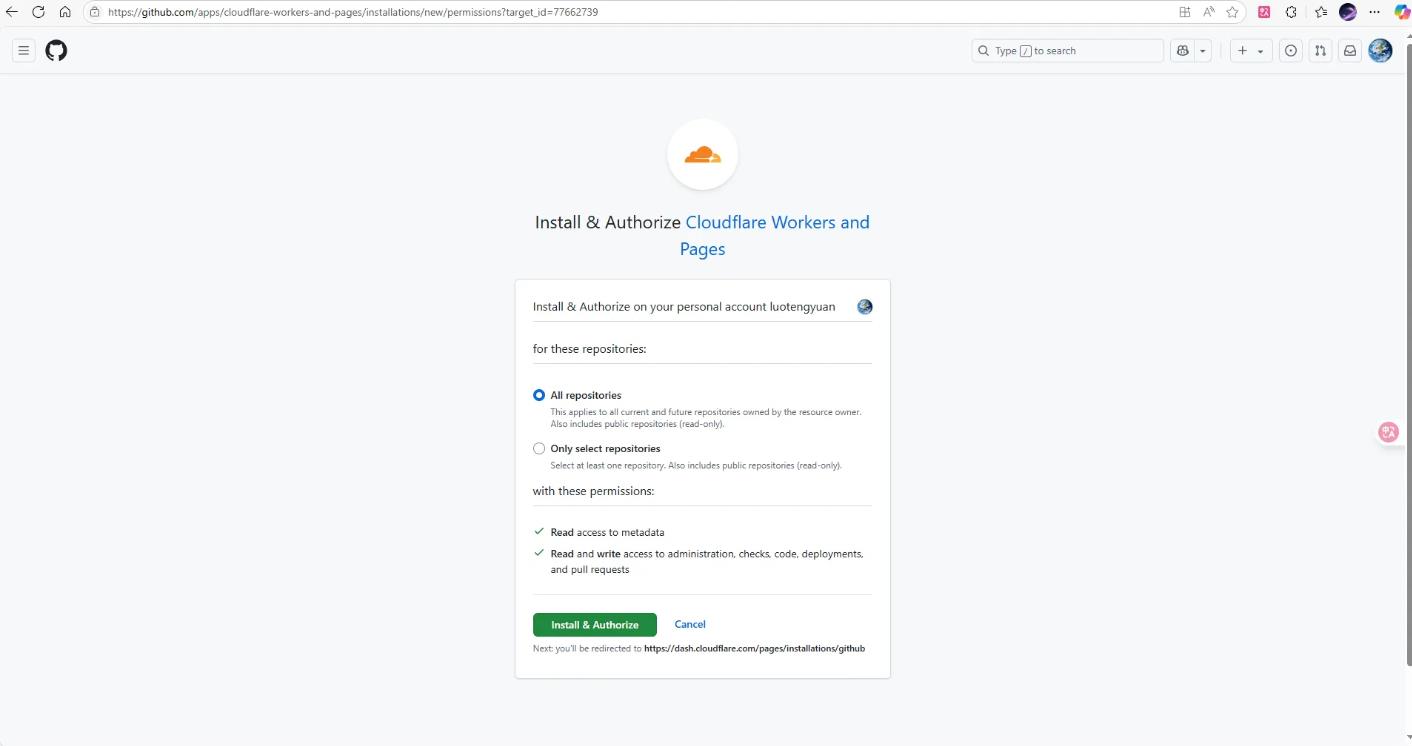Screen dimensions: 1412x746
Task: Open the browser profile avatar
Action: tap(1348, 12)
